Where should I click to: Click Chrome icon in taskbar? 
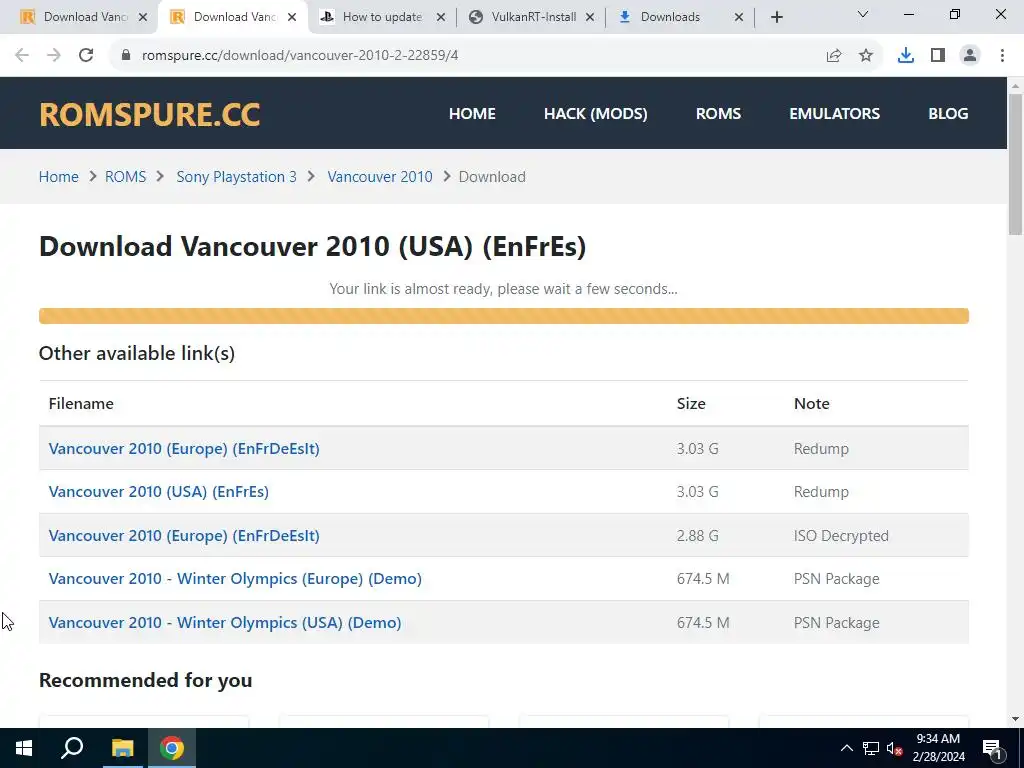coord(172,748)
